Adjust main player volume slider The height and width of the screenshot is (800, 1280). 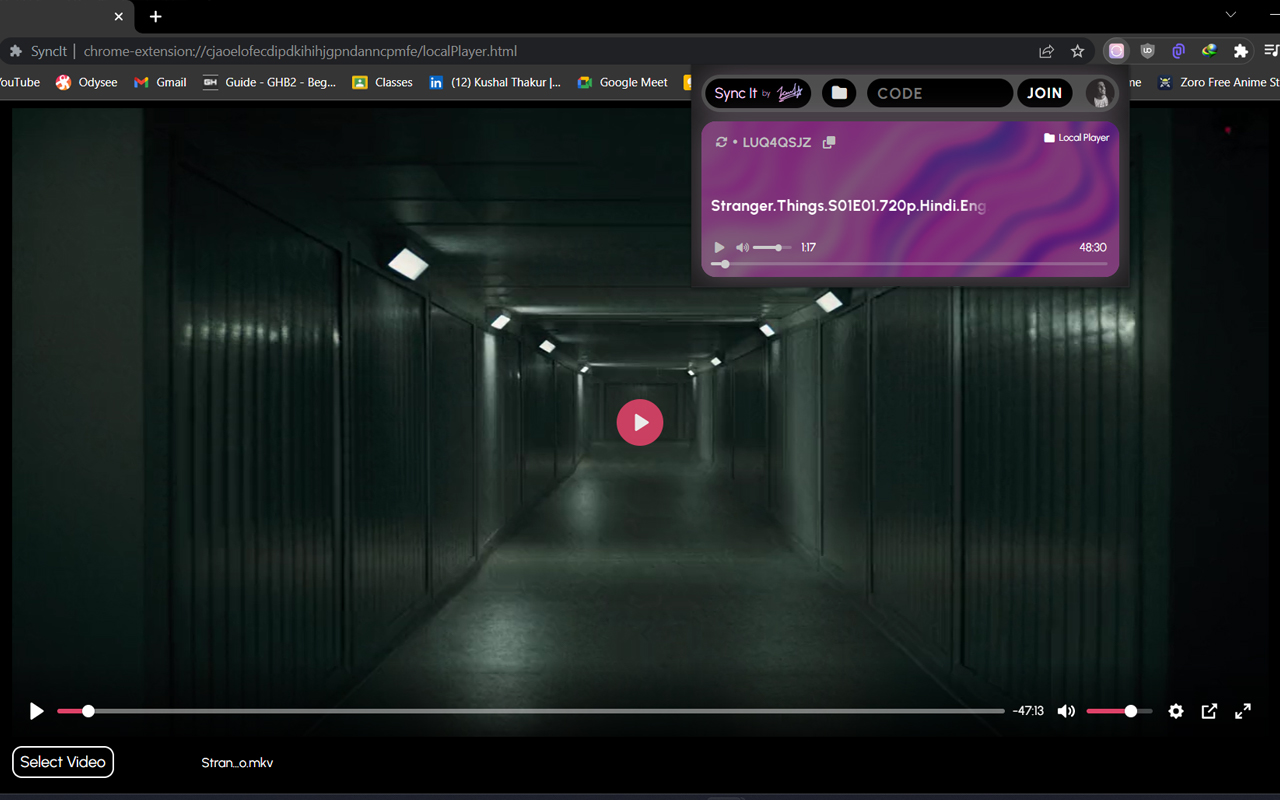click(x=1119, y=711)
